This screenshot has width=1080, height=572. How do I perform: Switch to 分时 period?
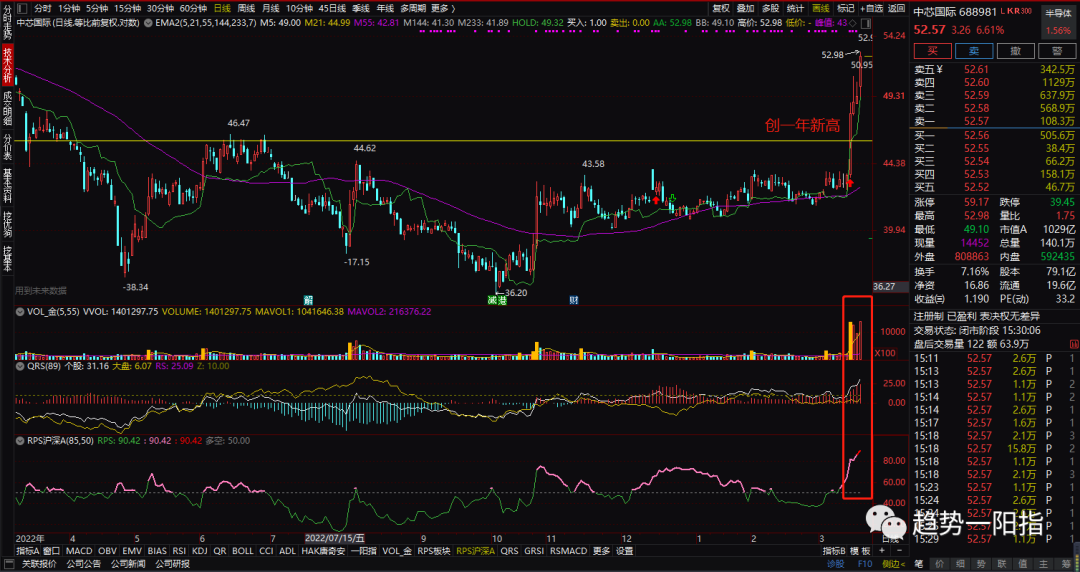pyautogui.click(x=43, y=8)
